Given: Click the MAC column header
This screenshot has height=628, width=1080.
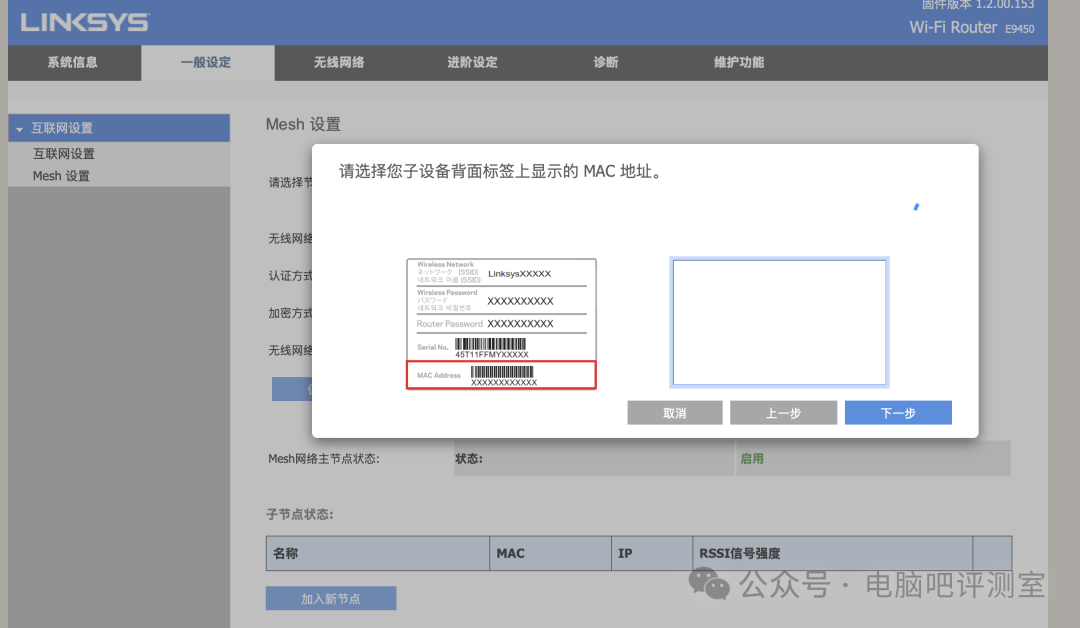Looking at the screenshot, I should point(550,554).
